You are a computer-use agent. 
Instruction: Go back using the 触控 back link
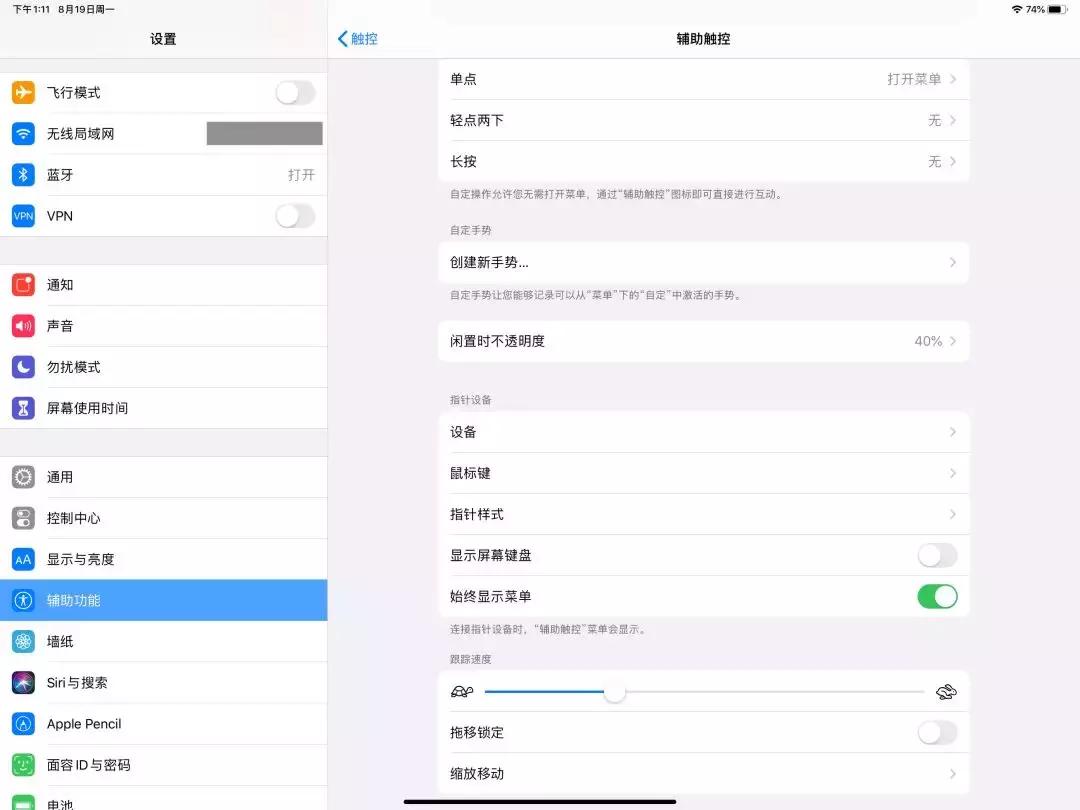357,38
